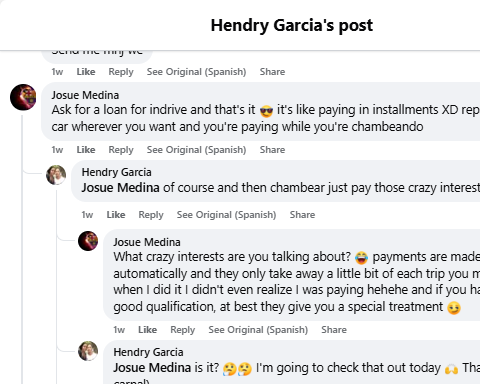
Task: Share Hendry Garcia's chambear reply
Action: click(x=302, y=215)
